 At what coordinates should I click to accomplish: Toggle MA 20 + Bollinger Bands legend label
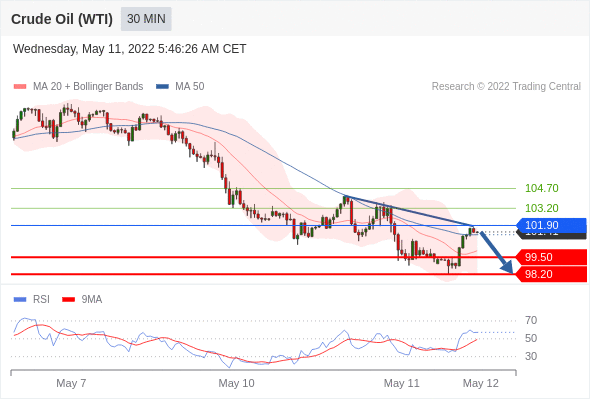88,87
